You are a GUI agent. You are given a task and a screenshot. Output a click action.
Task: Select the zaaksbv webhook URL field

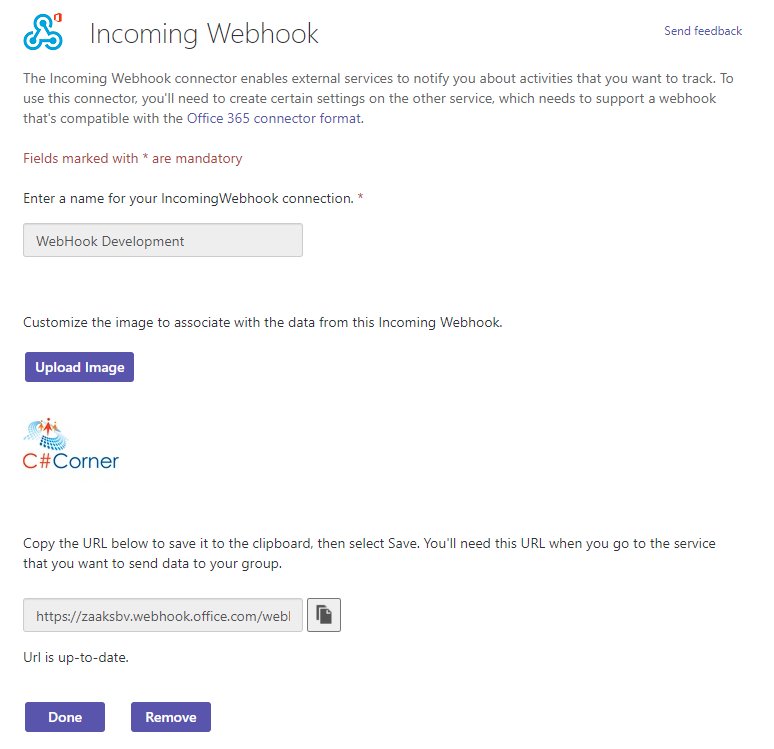pos(163,615)
